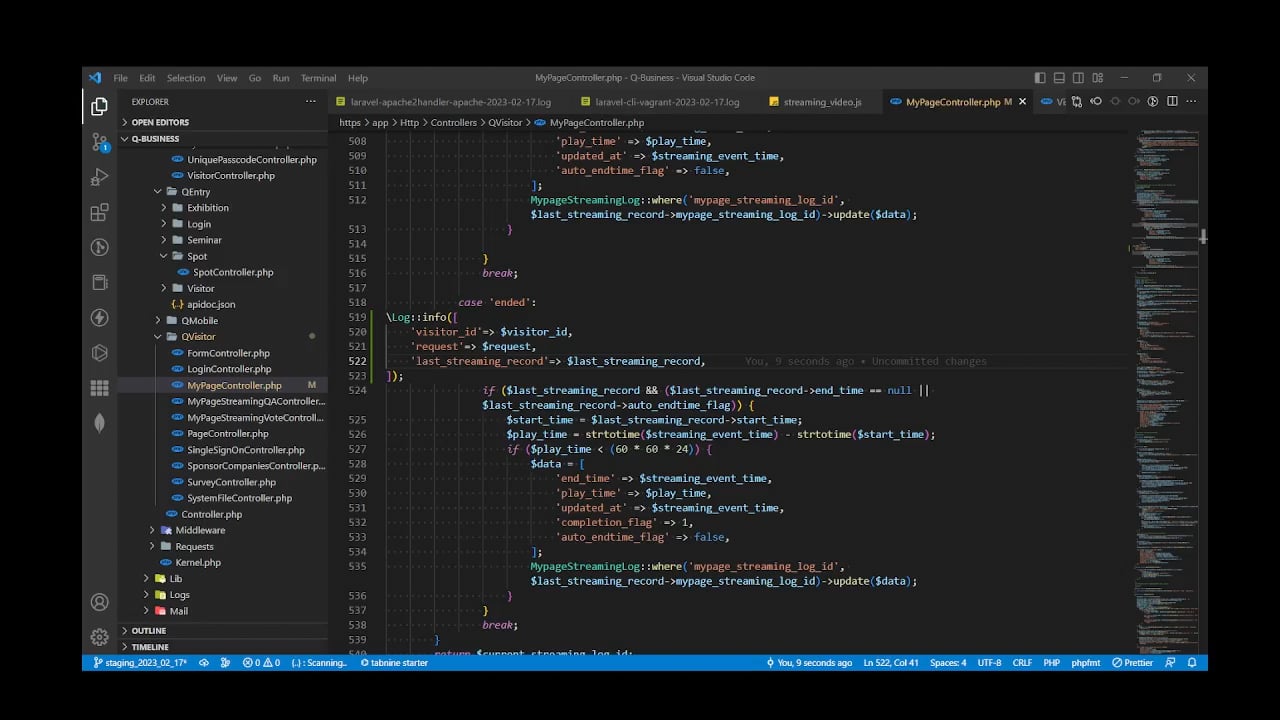Toggle the Secondary Side Bar layout button

tap(1078, 78)
